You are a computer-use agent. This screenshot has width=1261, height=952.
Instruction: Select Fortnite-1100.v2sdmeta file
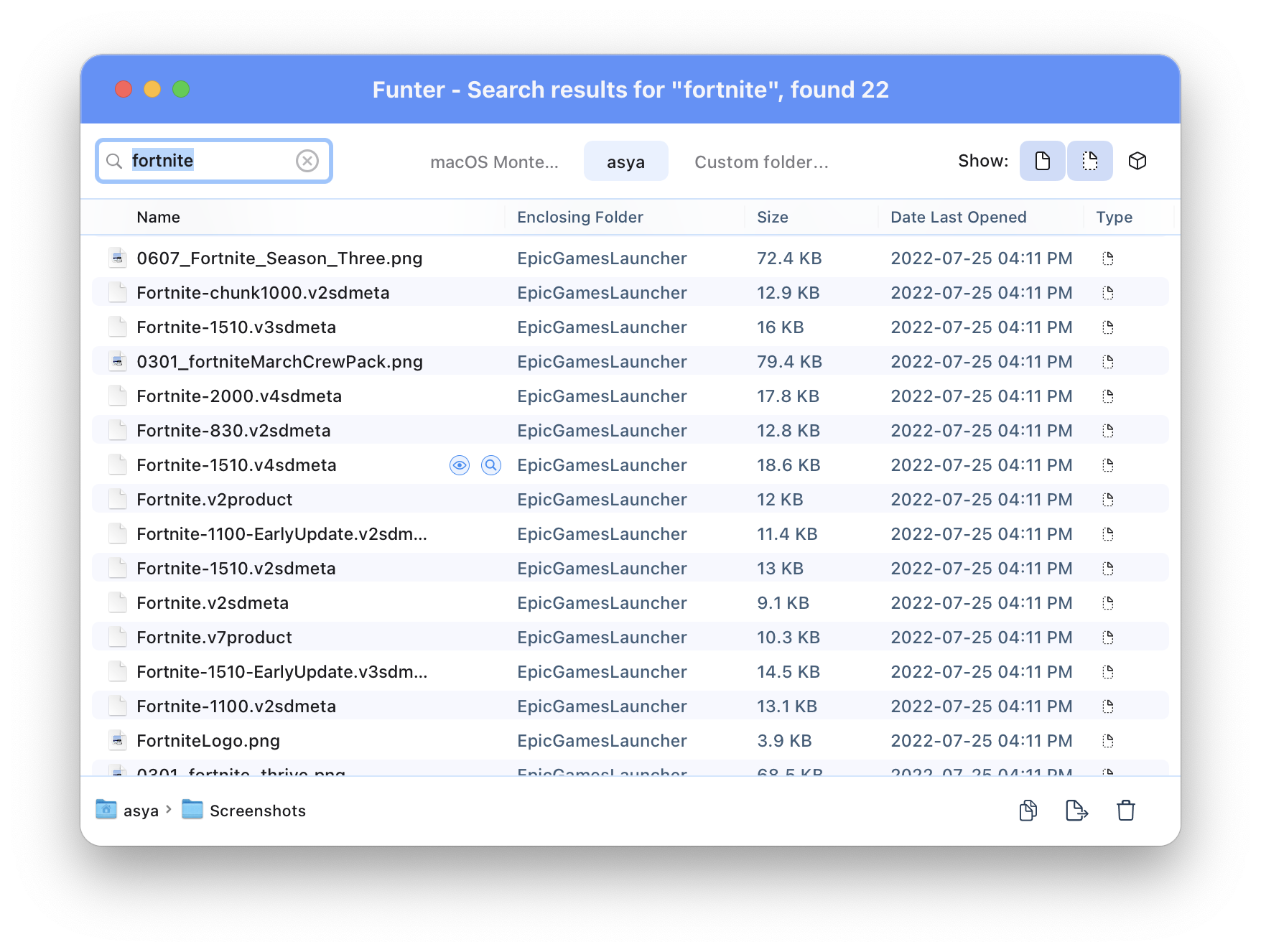(x=236, y=706)
